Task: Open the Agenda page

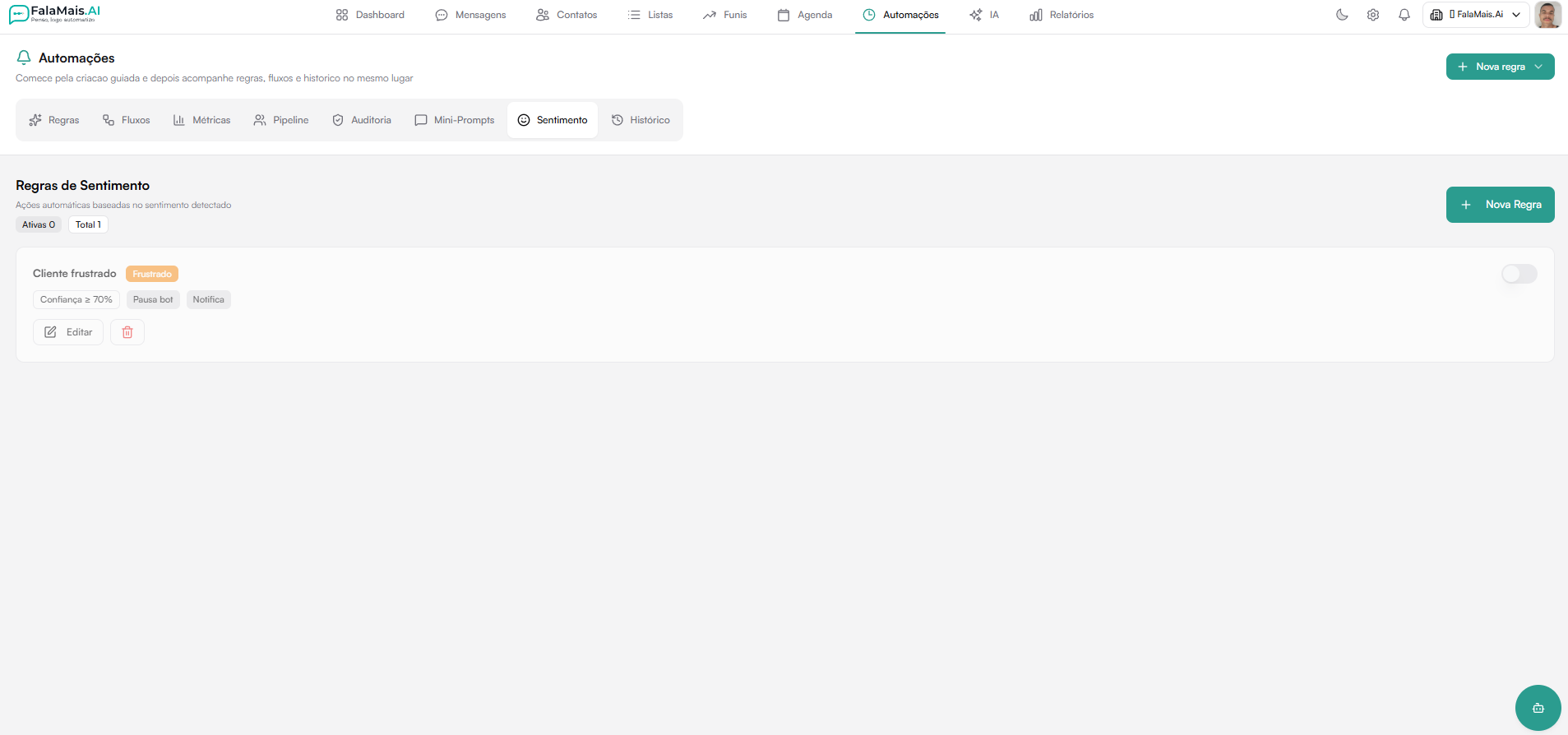Action: 805,15
